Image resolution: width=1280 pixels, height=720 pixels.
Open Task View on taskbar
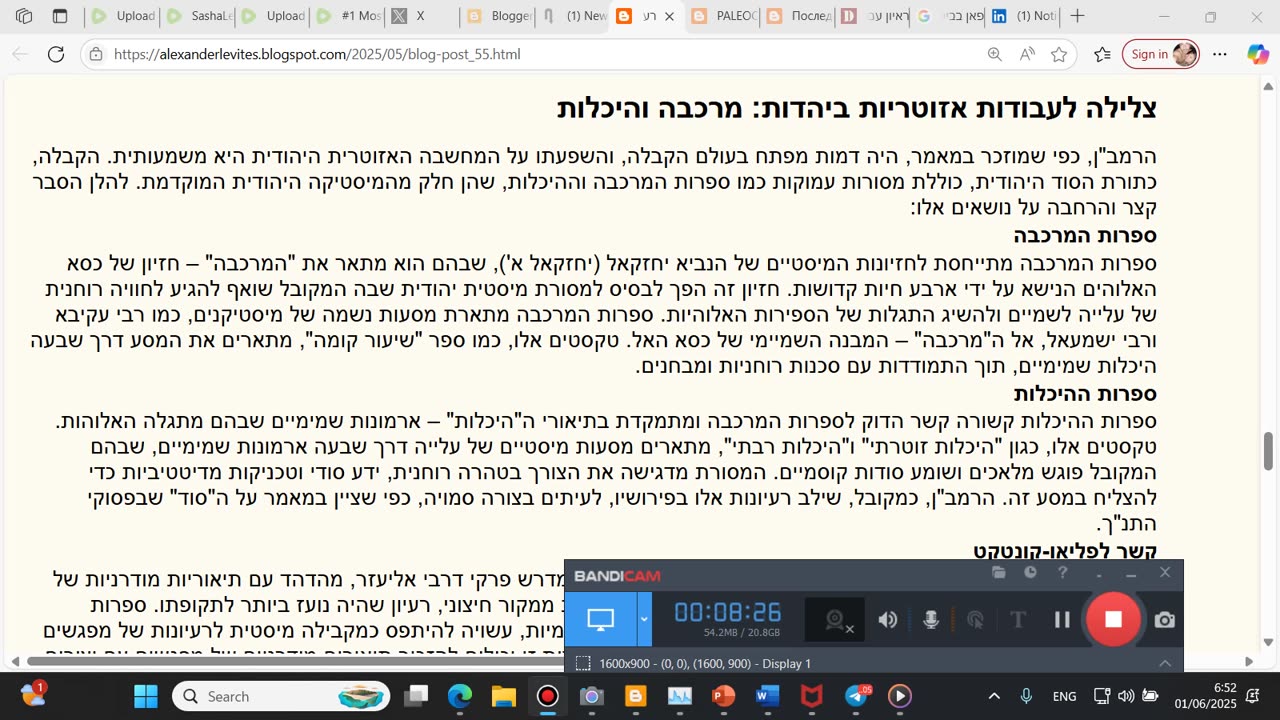point(416,696)
